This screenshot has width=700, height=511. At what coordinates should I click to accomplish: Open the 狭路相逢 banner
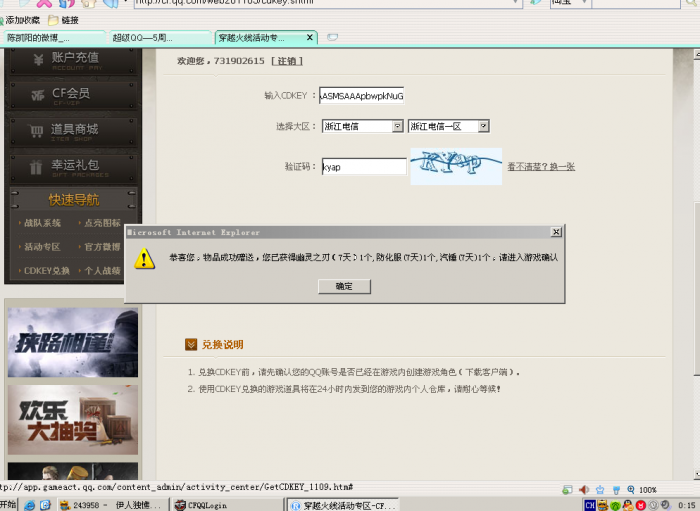point(73,342)
